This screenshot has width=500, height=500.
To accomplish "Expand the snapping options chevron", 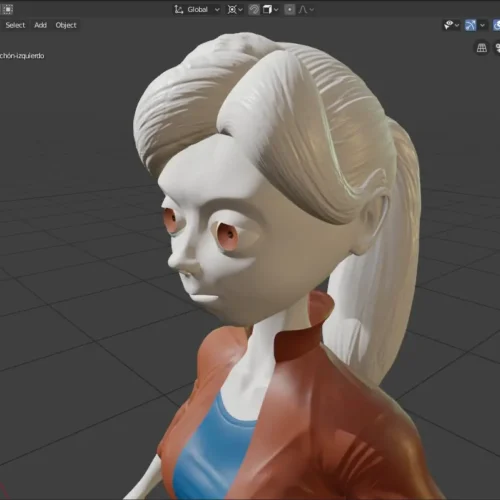I will click(276, 9).
